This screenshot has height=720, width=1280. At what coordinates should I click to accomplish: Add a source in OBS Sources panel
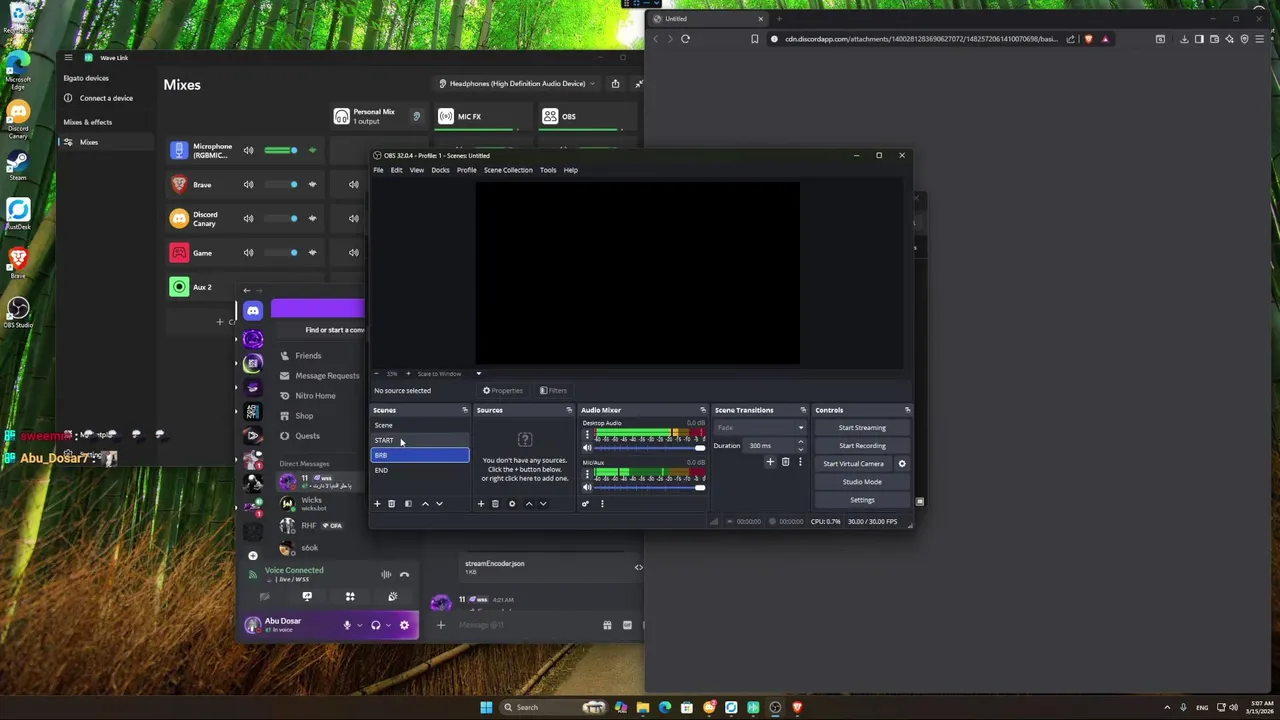(x=480, y=504)
